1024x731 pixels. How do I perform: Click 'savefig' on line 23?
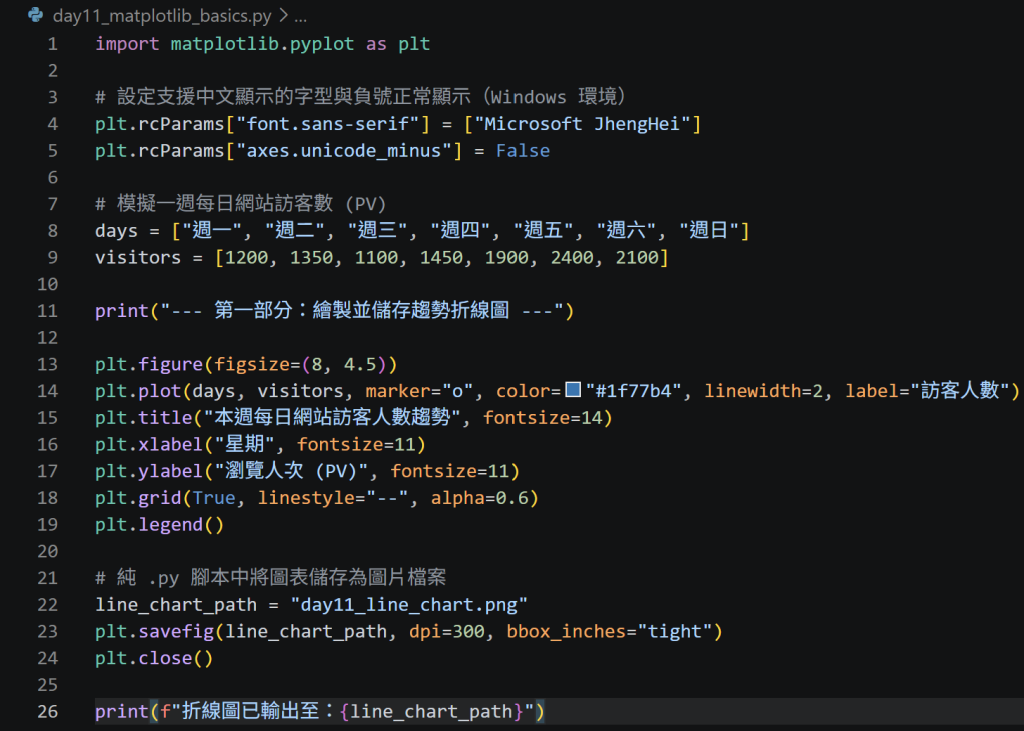pyautogui.click(x=176, y=631)
